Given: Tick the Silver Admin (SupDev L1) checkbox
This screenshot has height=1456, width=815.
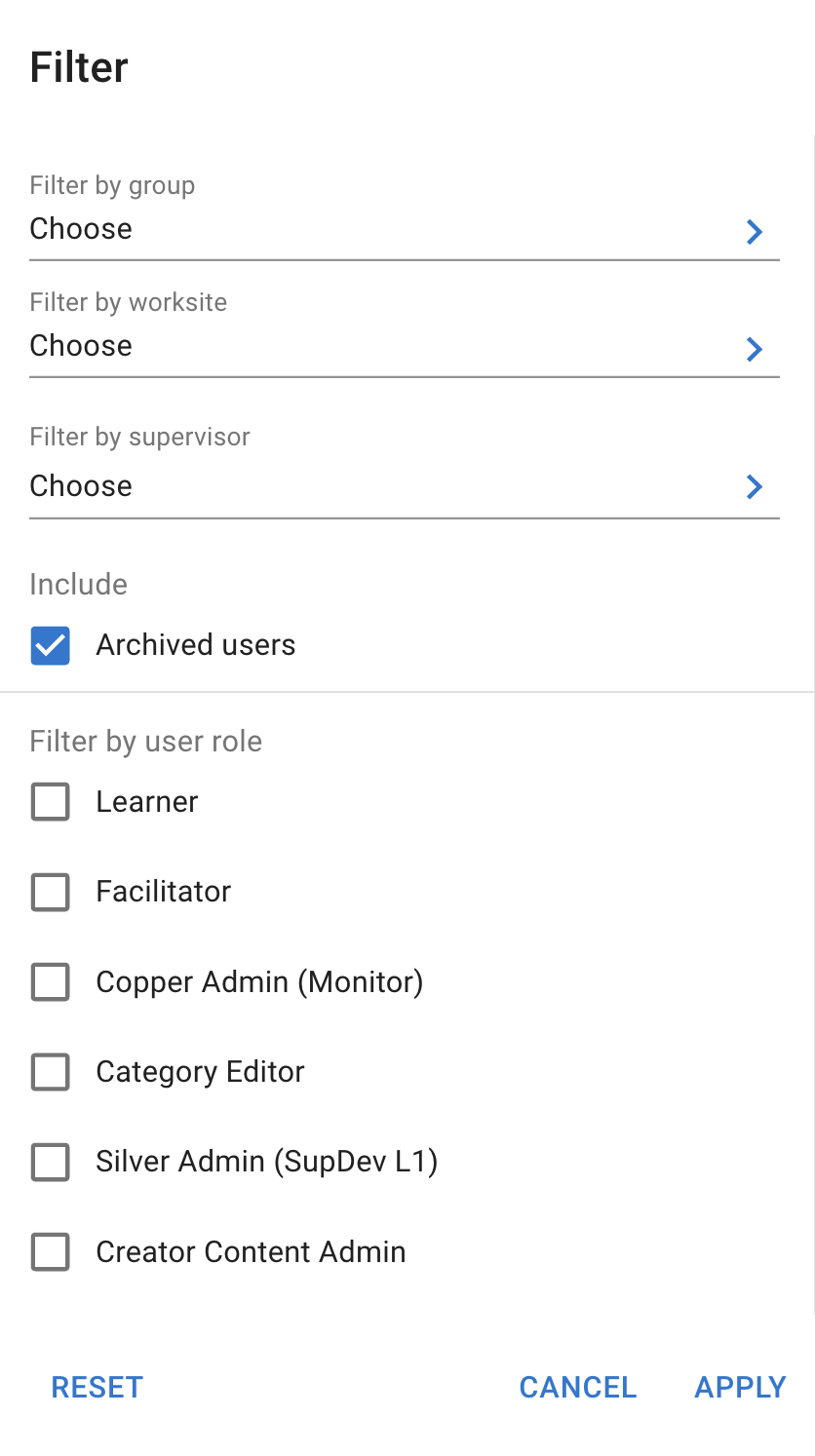Looking at the screenshot, I should tap(50, 1162).
